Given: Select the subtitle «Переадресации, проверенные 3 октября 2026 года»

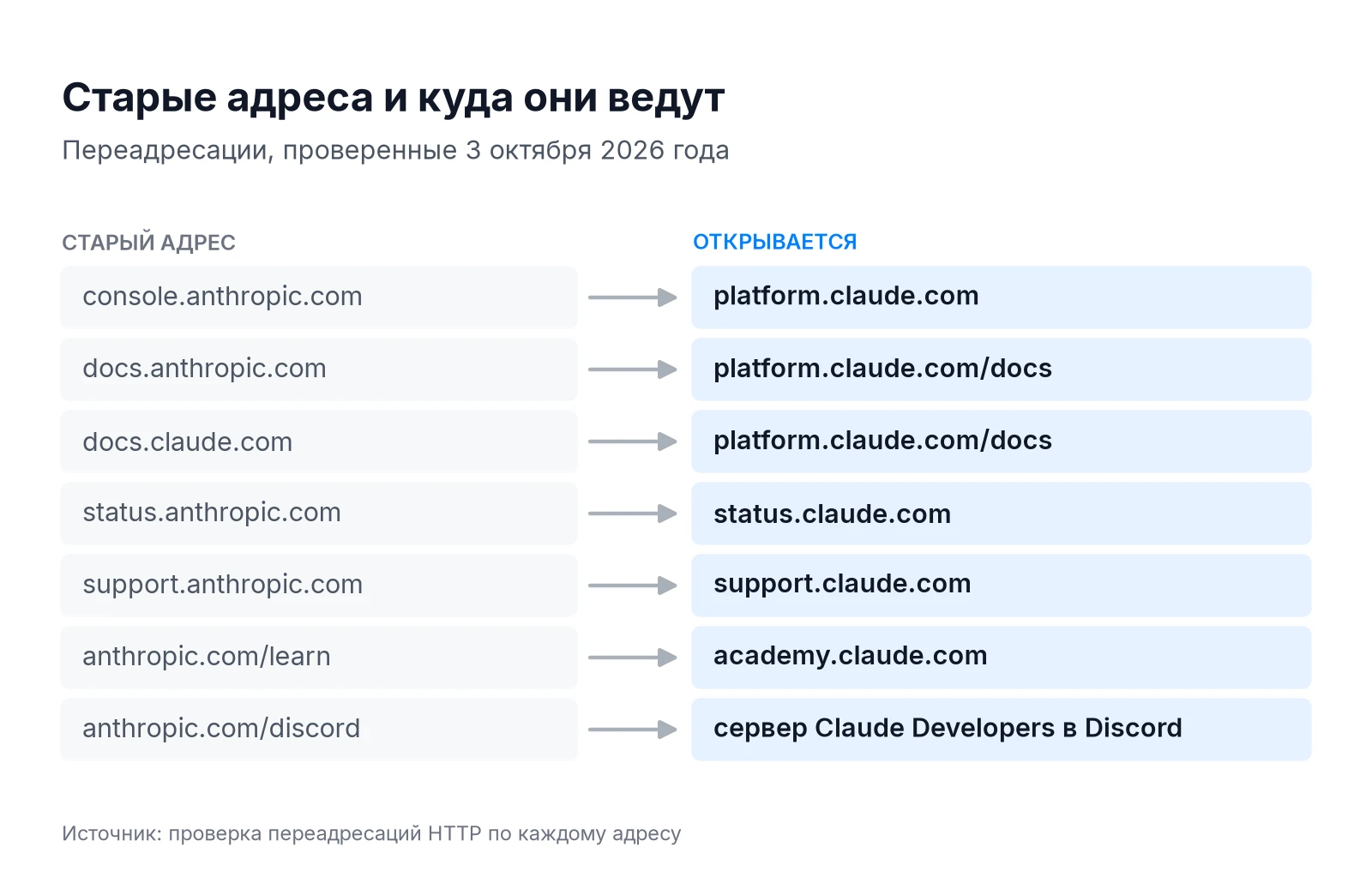Looking at the screenshot, I should point(395,150).
